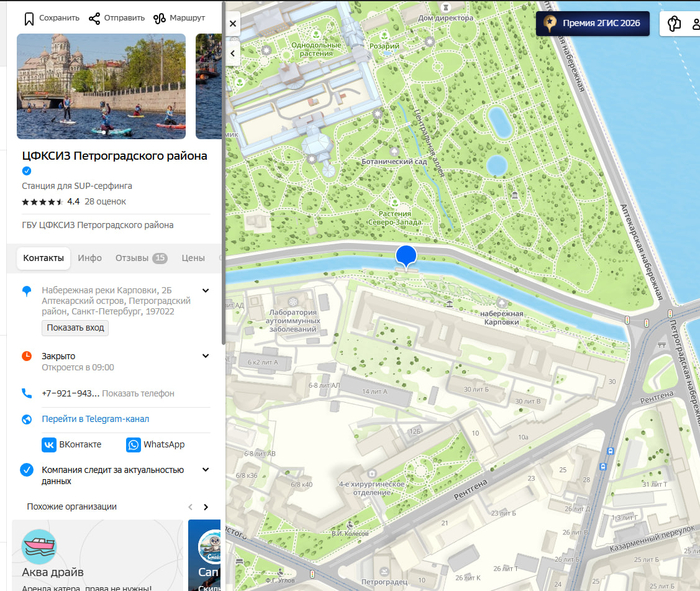Expand opening hours chevron next to Закрыто
Image resolution: width=700 pixels, height=591 pixels.
(x=206, y=356)
